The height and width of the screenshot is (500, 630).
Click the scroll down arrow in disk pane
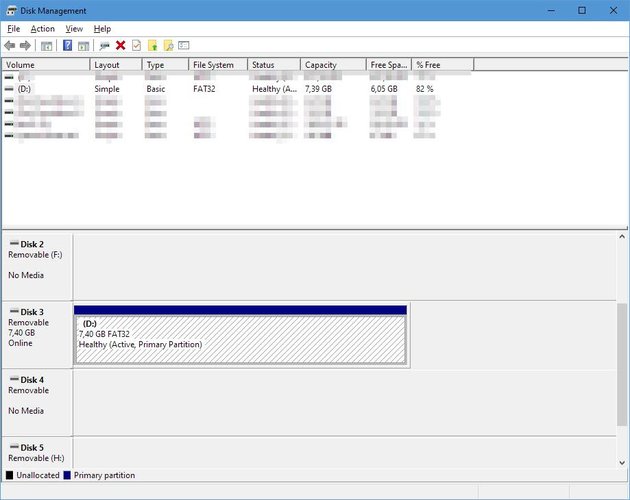[622, 463]
